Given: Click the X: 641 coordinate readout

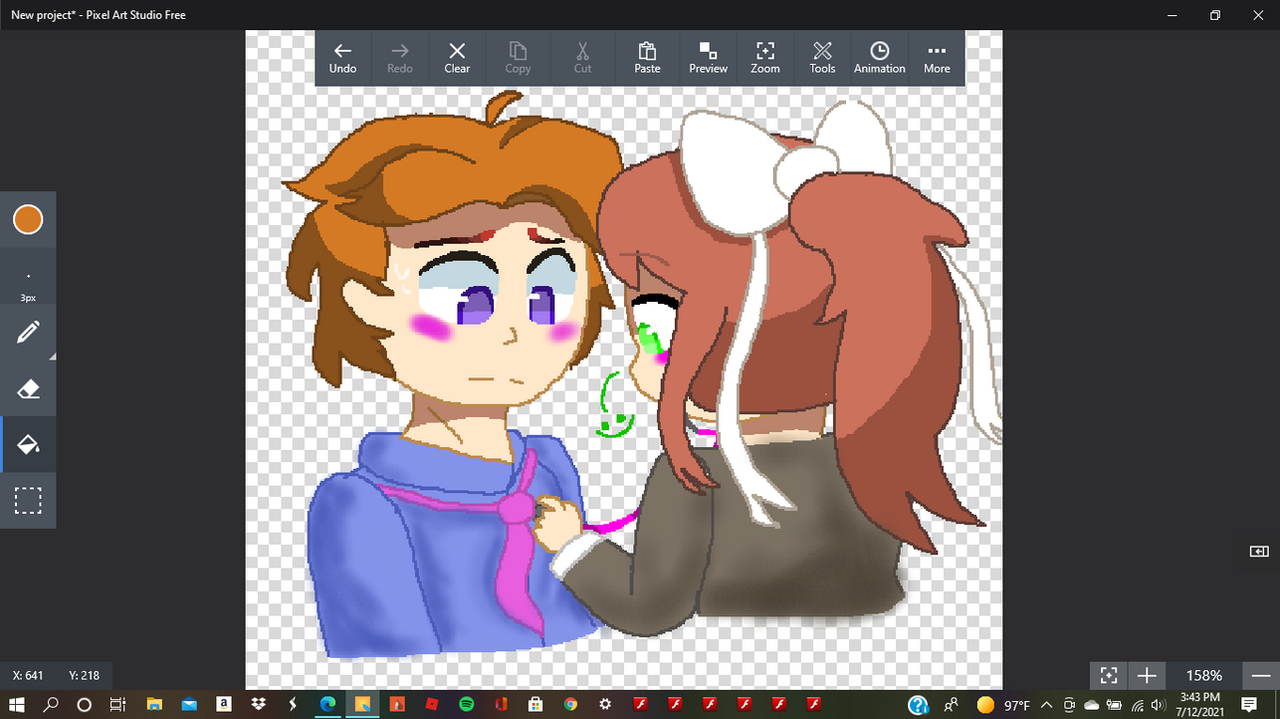Looking at the screenshot, I should [28, 676].
